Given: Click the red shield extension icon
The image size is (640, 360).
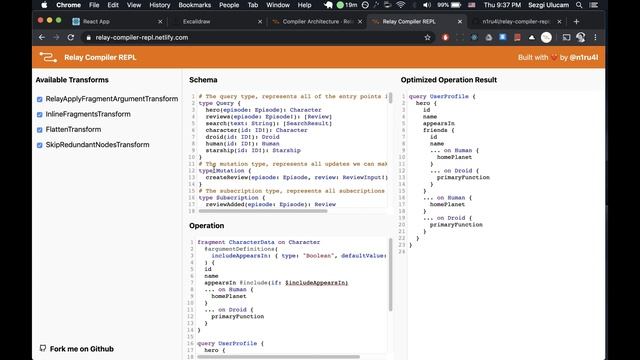Looking at the screenshot, I should [x=445, y=38].
